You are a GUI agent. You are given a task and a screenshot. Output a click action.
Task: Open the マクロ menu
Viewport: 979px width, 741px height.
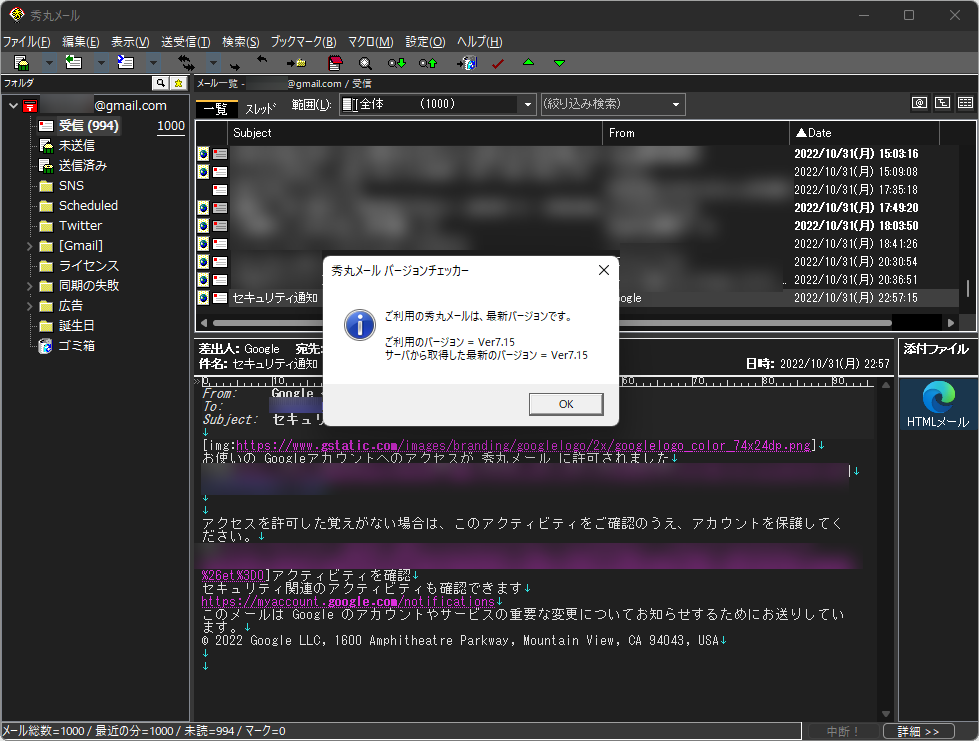point(369,41)
